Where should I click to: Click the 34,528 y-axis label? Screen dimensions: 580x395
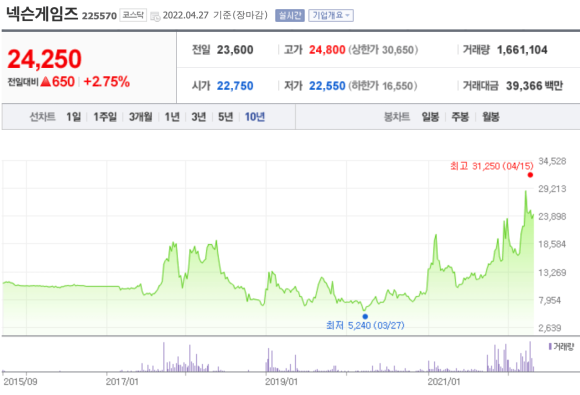[x=552, y=161]
